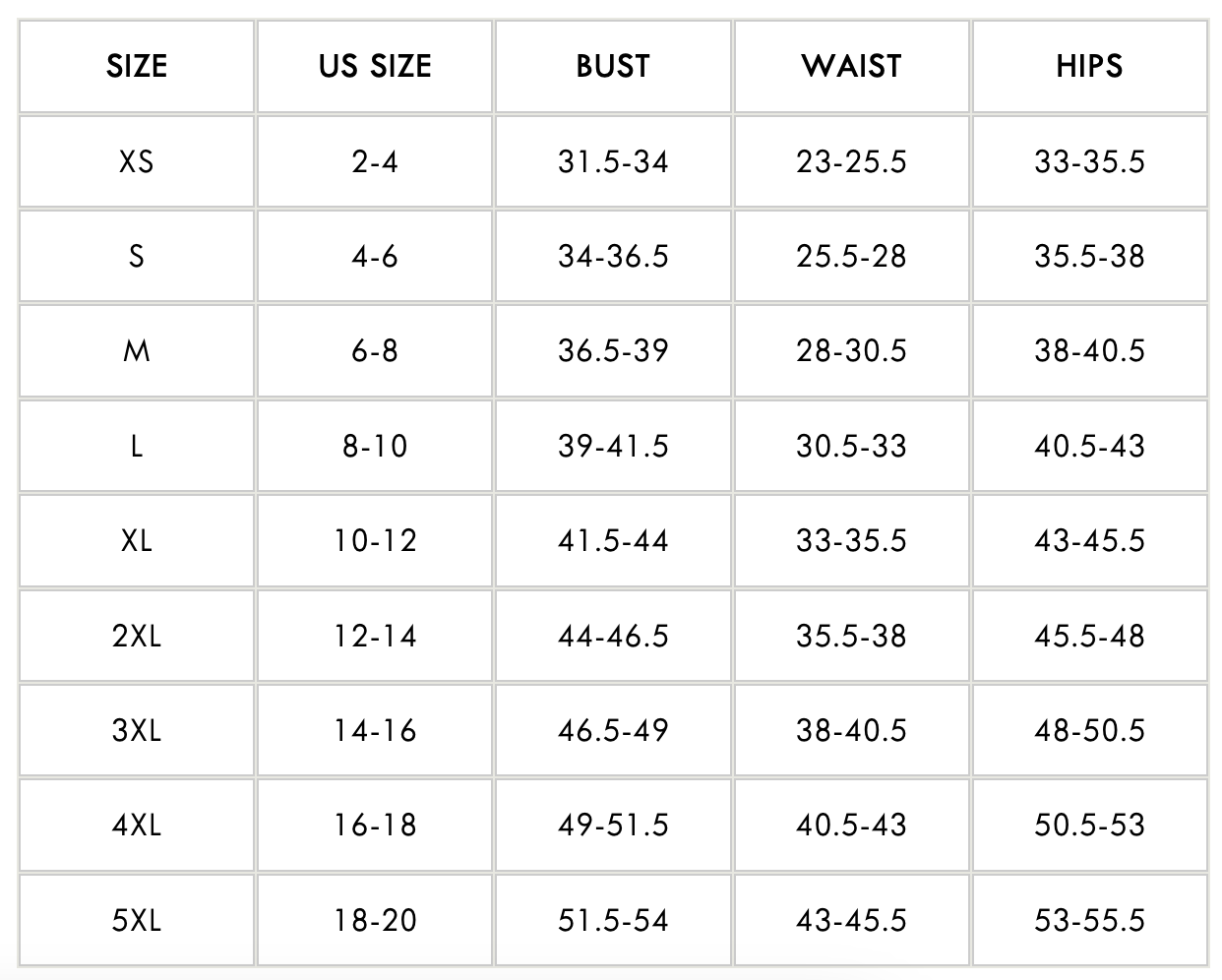Select waist measurement 30.5-33 for L
This screenshot has width=1222, height=980.
coord(851,446)
